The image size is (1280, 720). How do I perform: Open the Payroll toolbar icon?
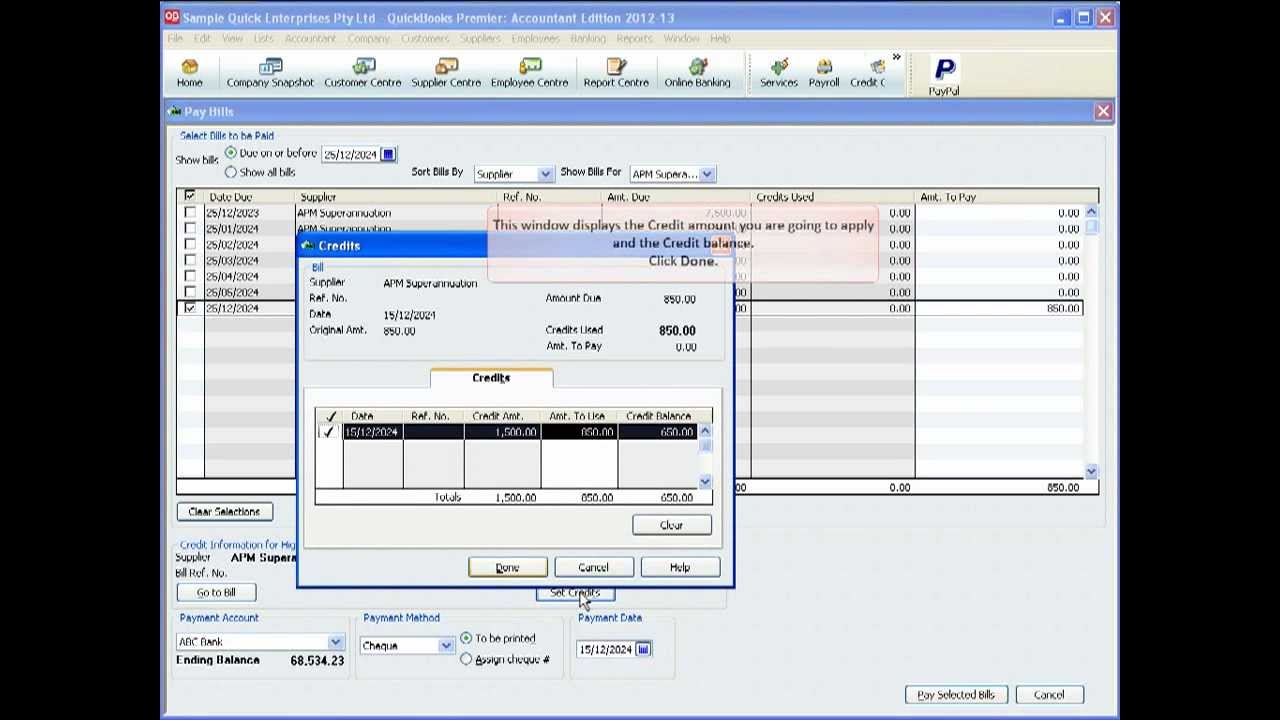824,73
